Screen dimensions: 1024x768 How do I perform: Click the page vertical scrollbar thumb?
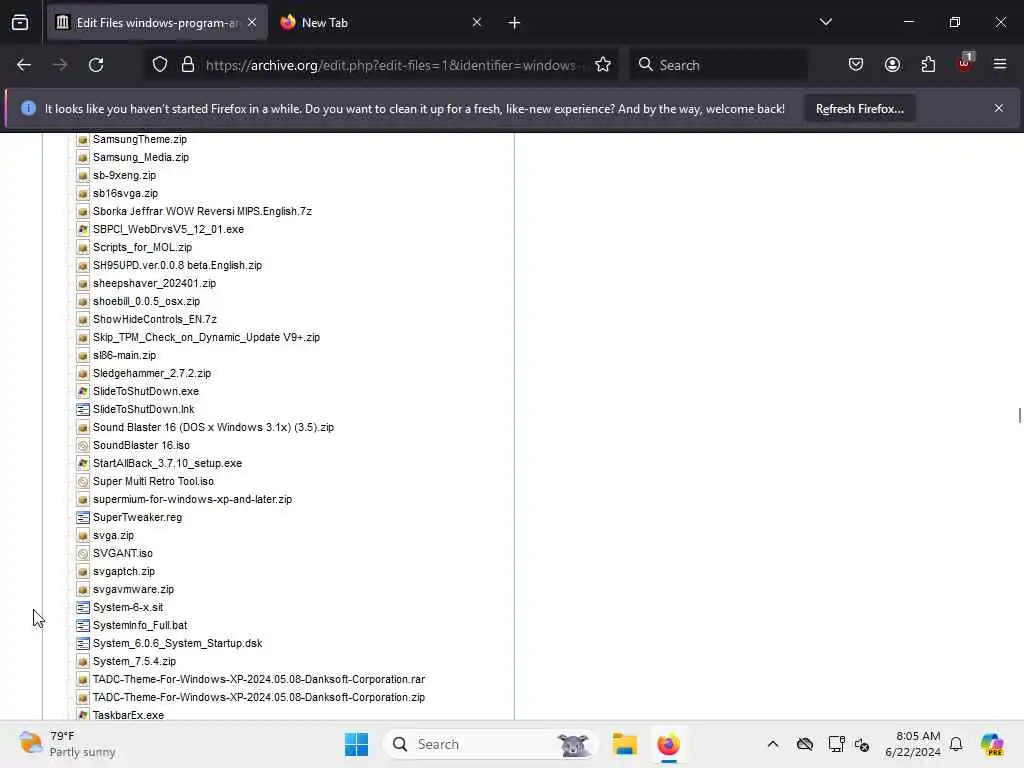1019,415
